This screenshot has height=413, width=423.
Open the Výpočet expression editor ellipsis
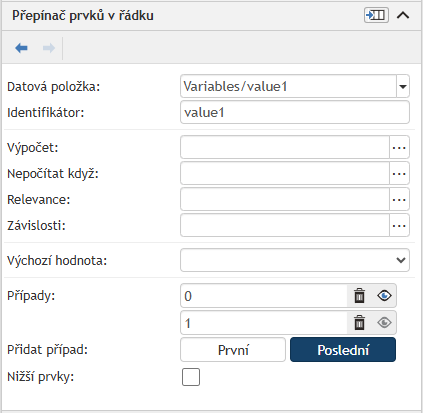coord(399,147)
